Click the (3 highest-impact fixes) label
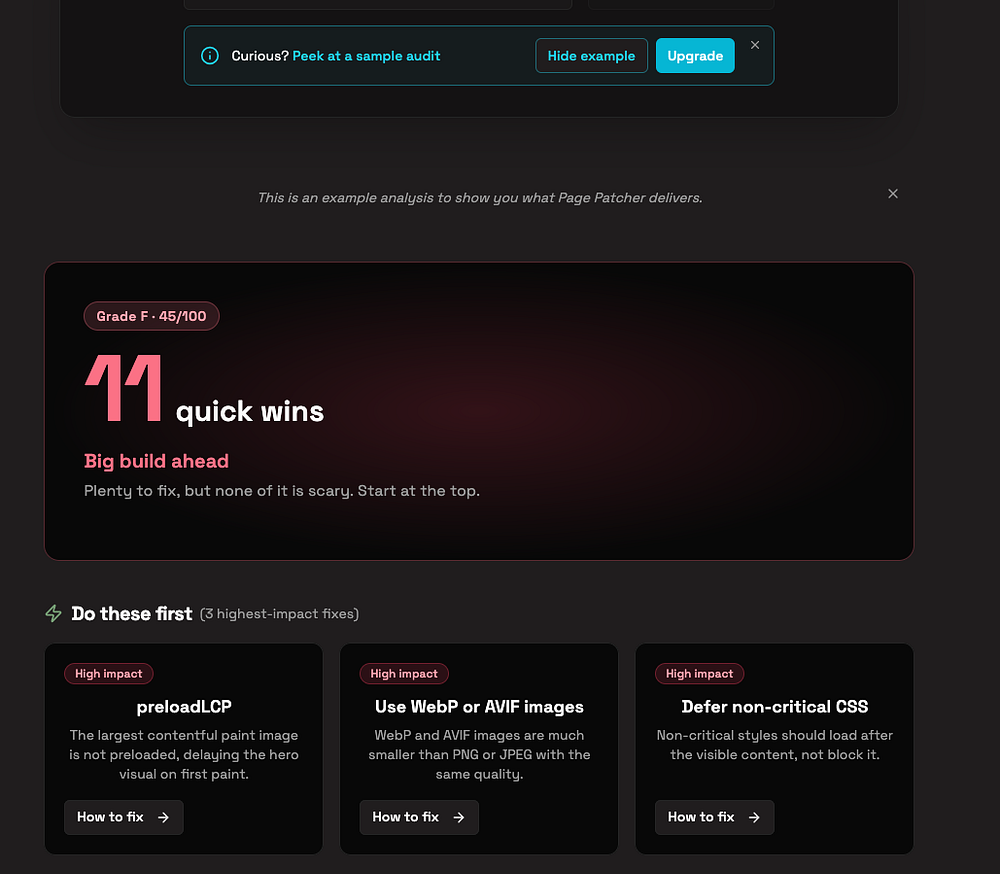The width and height of the screenshot is (1000, 874). [x=279, y=614]
